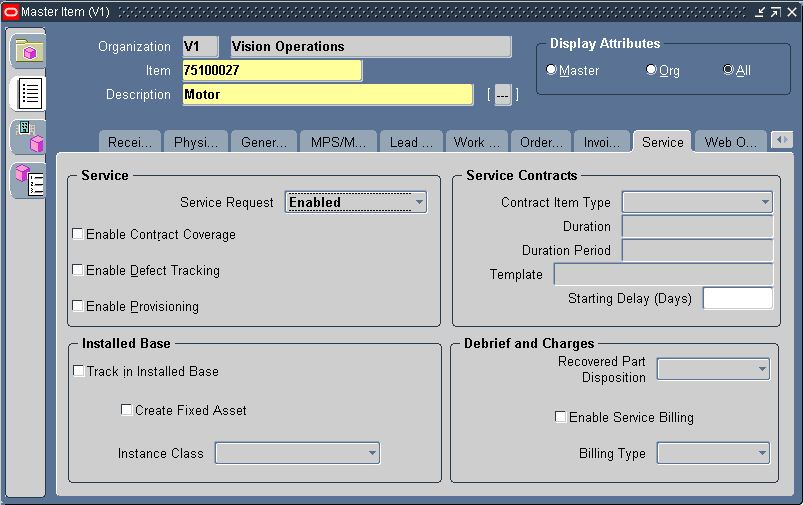Click the folder with cube sidebar icon
This screenshot has width=803, height=505.
click(29, 51)
